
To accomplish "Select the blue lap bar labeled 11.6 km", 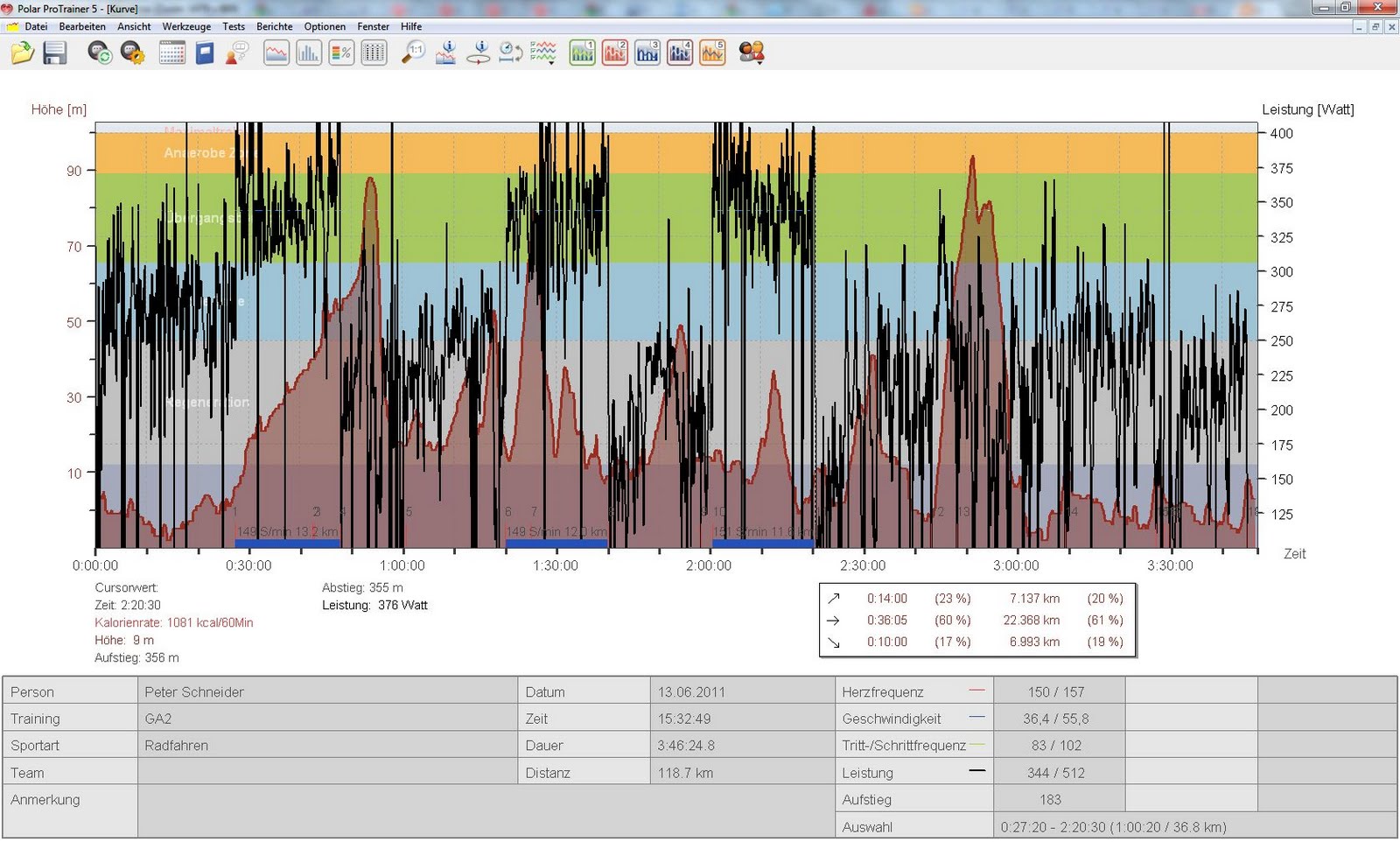I will point(763,544).
